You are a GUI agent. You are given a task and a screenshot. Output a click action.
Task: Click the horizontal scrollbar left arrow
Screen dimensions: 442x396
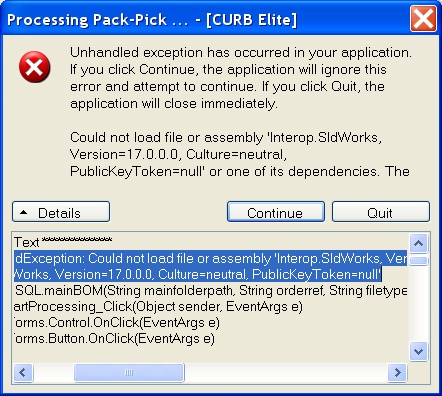[x=23, y=372]
